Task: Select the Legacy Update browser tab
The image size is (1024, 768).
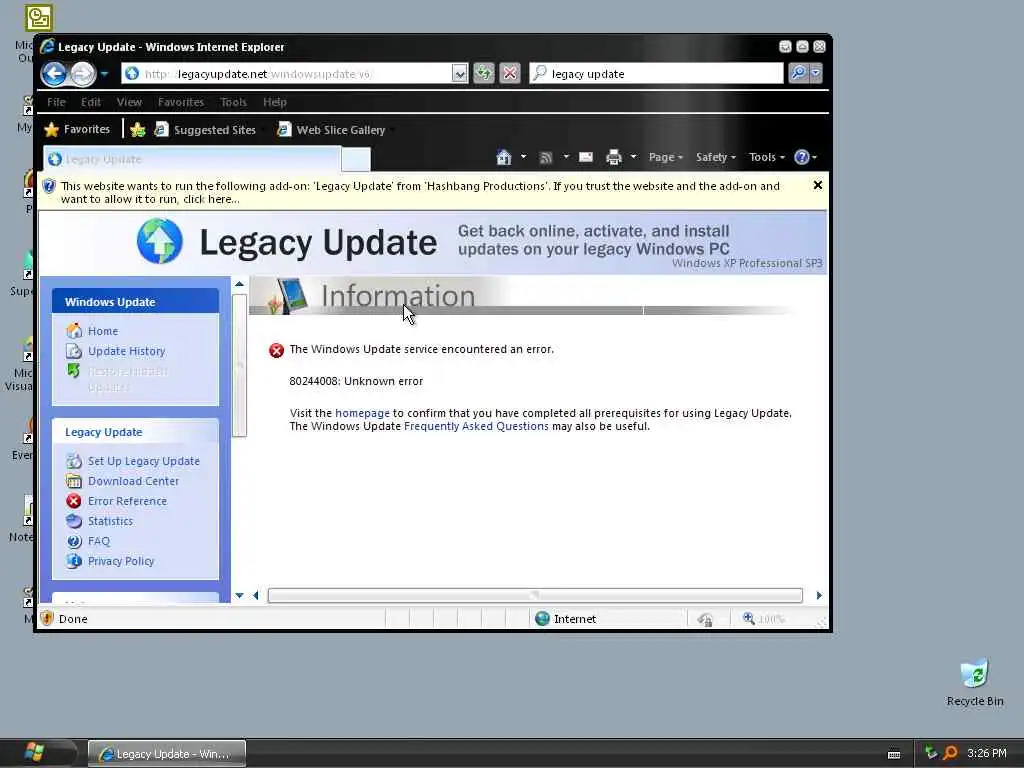Action: coord(192,159)
